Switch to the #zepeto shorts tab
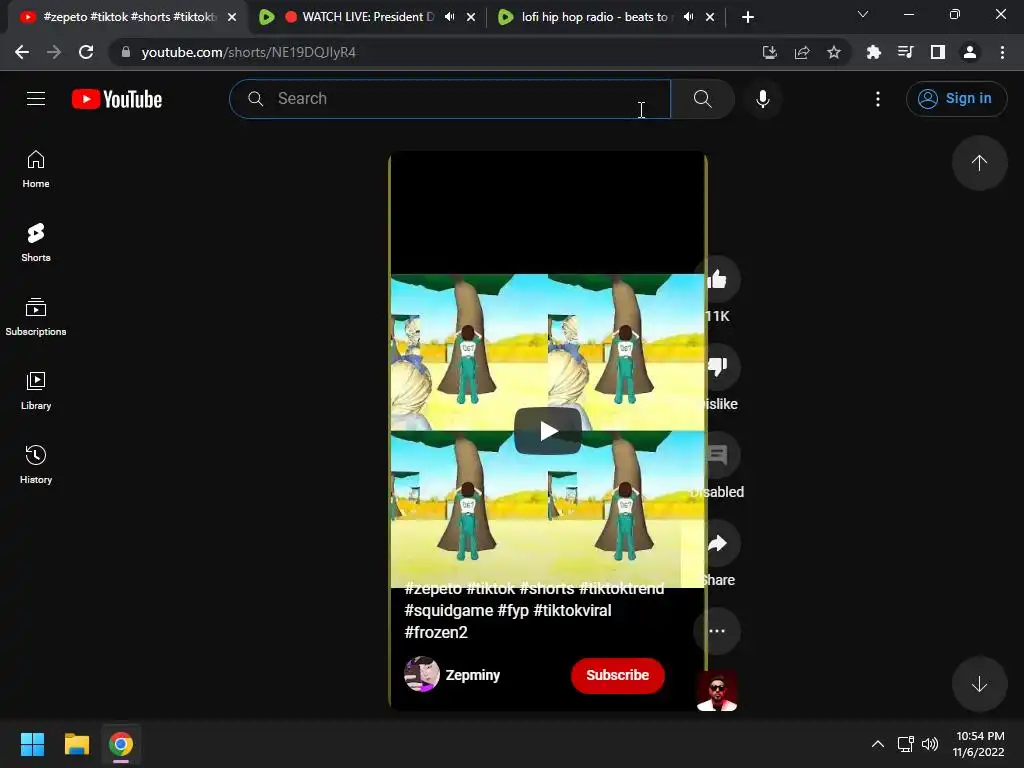Viewport: 1024px width, 768px height. click(128, 17)
